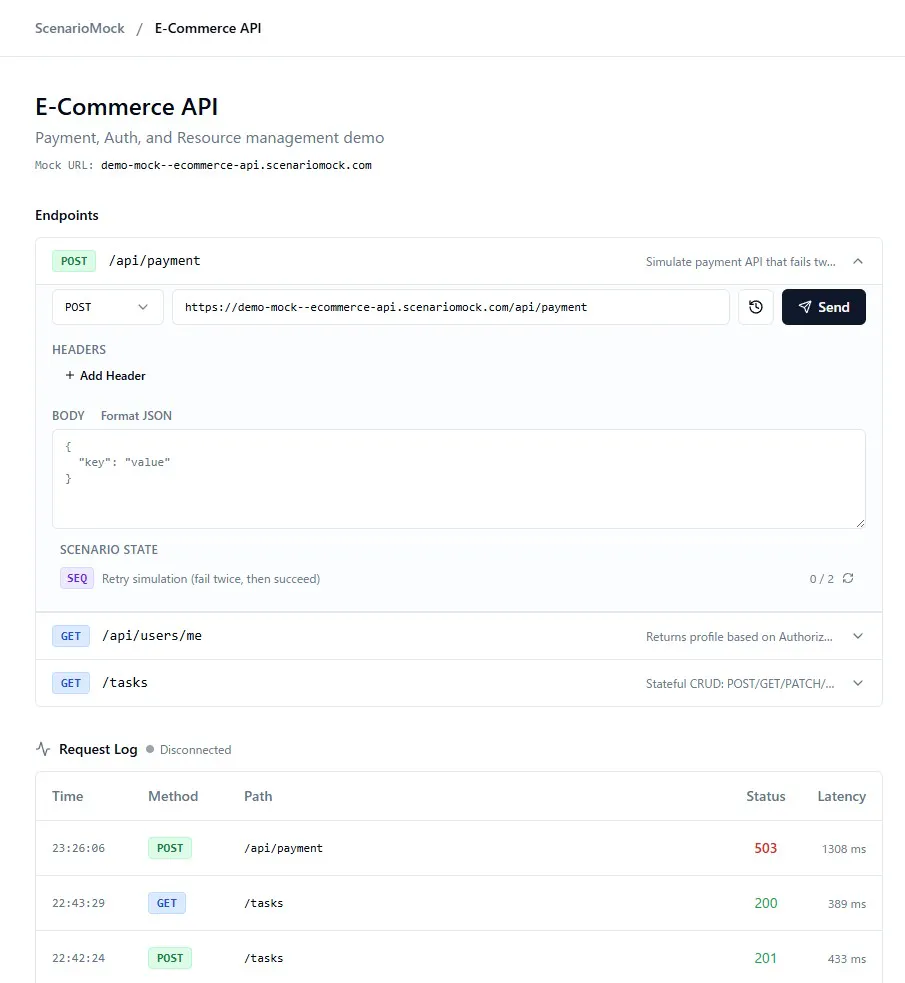Viewport: 905px width, 983px height.
Task: Click POST badge on /api/payment endpoint header
Action: coord(74,261)
